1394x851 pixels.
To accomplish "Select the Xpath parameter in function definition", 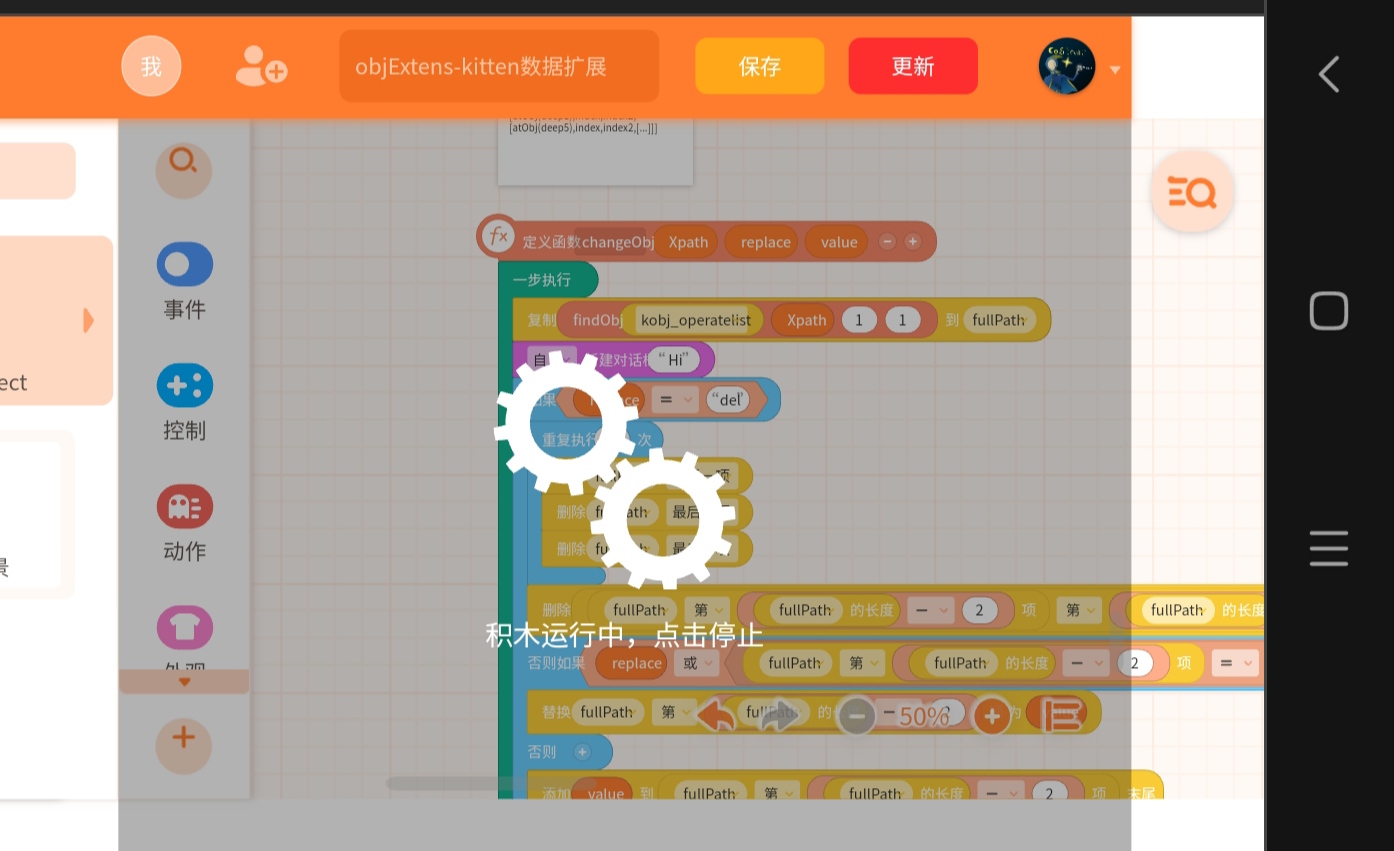I will (688, 242).
